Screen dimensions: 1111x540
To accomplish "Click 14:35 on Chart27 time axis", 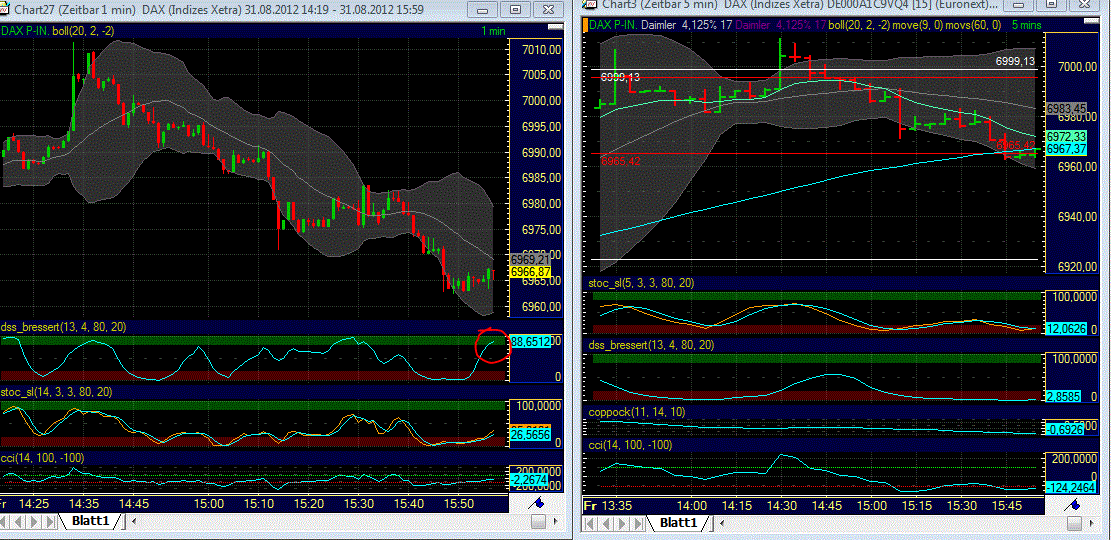I will click(x=84, y=503).
